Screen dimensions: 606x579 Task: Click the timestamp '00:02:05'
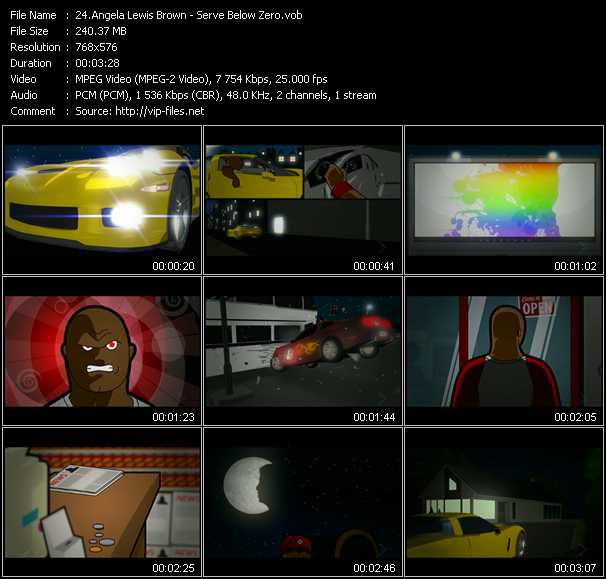(x=575, y=417)
